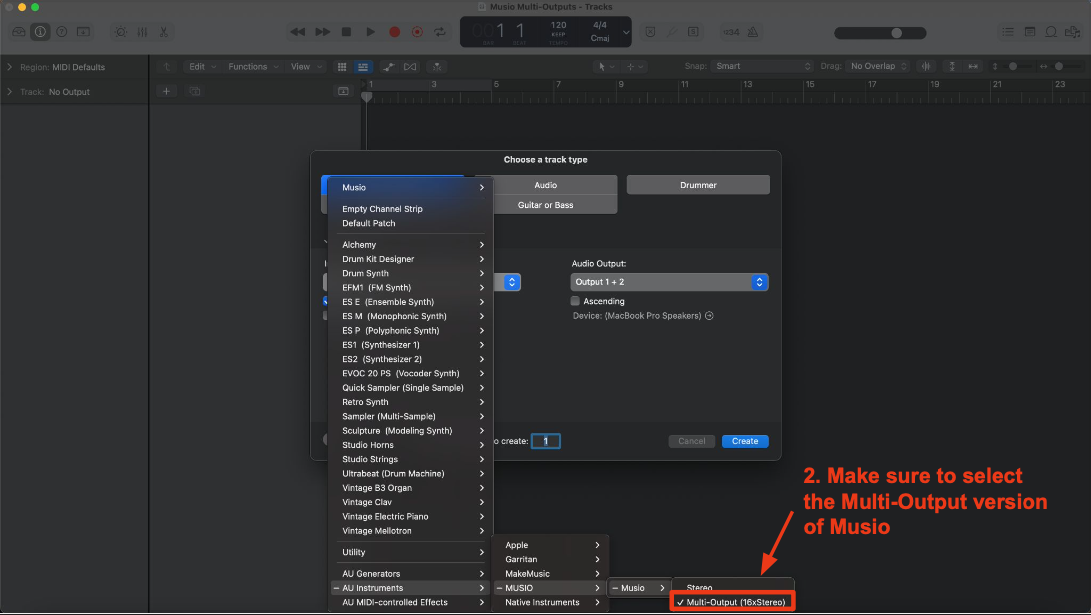Open the Audio Output 1 + 2 dropdown
This screenshot has width=1091, height=615.
pos(669,282)
